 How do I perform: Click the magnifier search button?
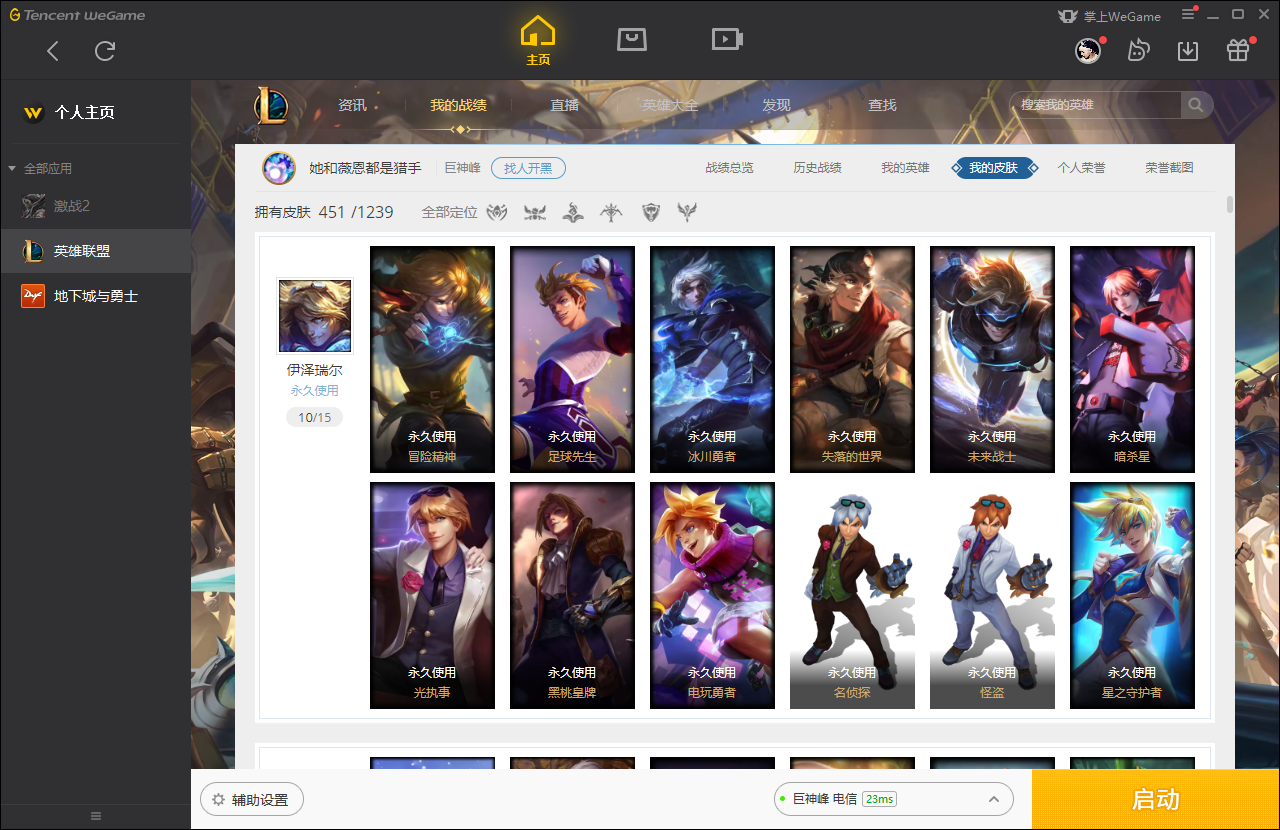tap(1196, 105)
